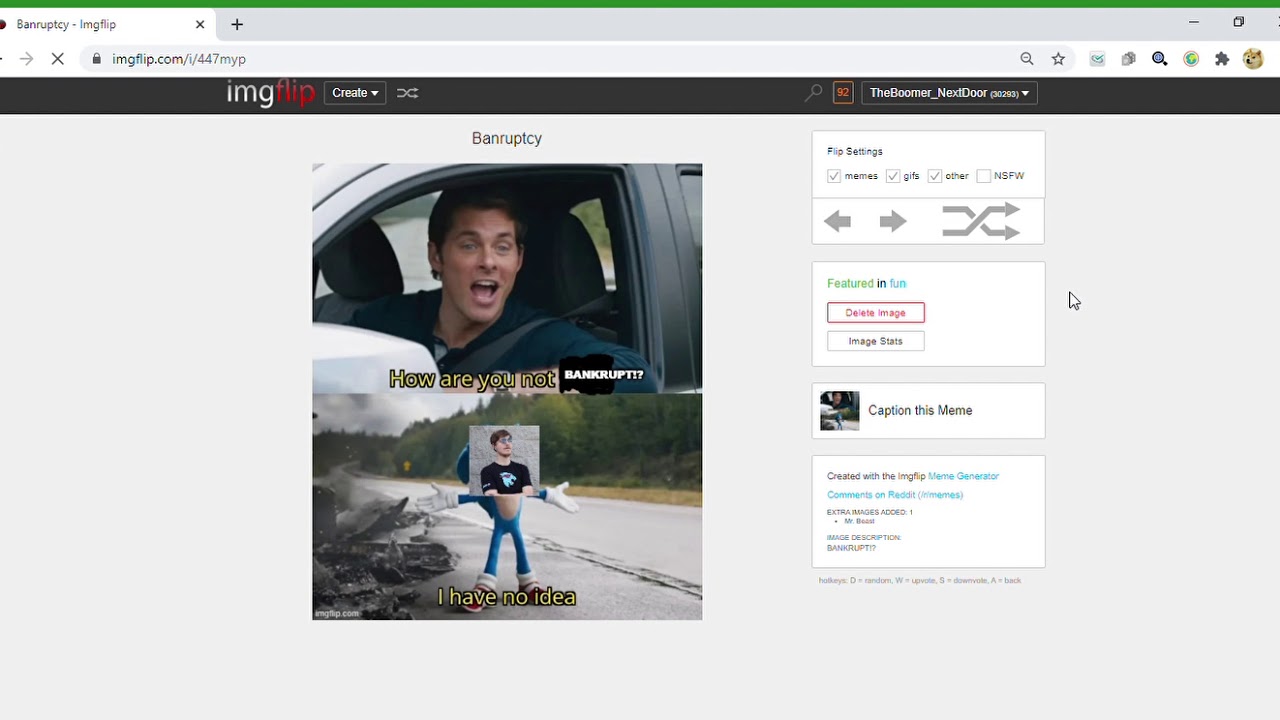Enable the NSFW checkbox
This screenshot has width=1280, height=720.
click(984, 176)
